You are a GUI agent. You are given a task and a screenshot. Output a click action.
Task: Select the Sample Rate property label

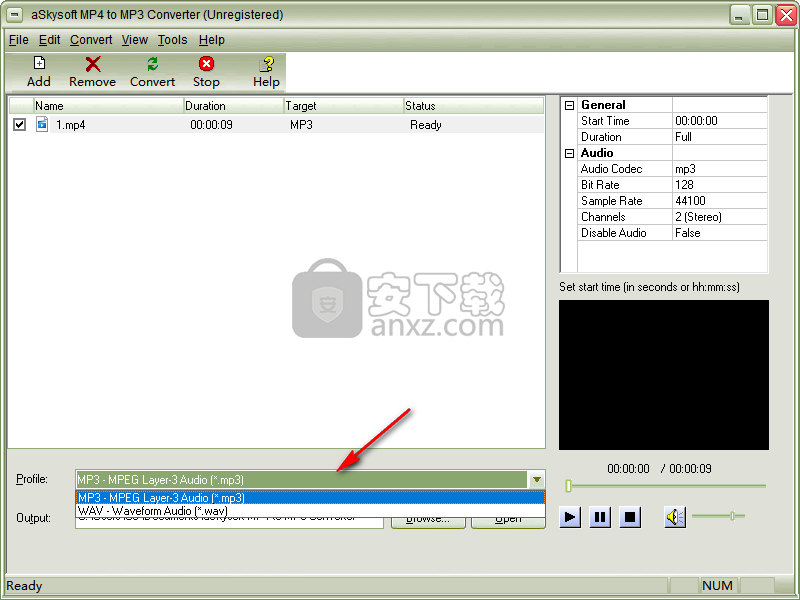611,201
